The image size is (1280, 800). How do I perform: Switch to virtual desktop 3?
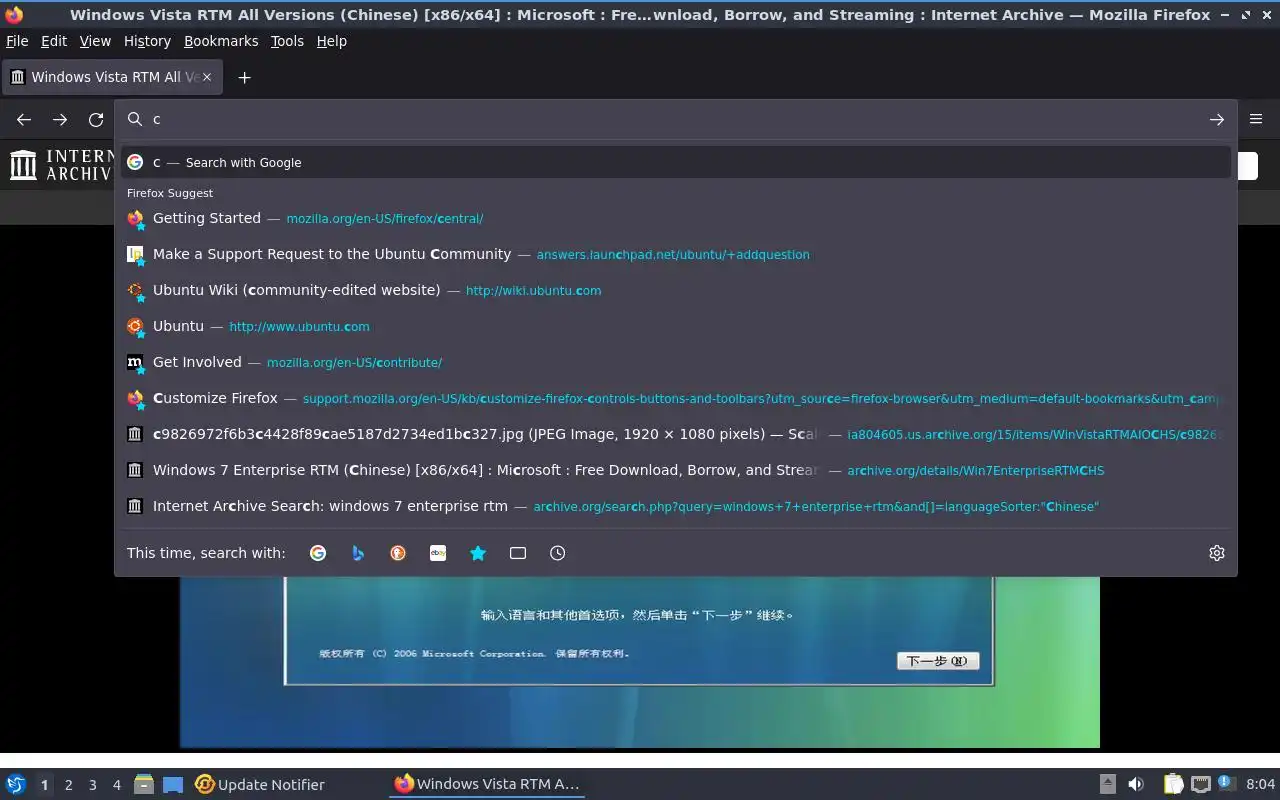point(92,785)
